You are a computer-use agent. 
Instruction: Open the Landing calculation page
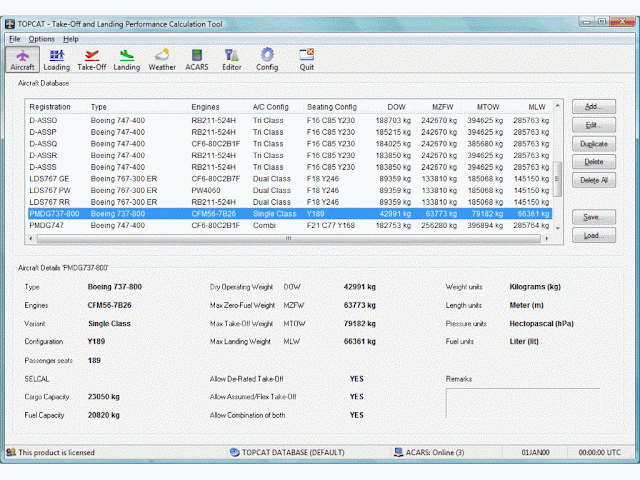[127, 60]
